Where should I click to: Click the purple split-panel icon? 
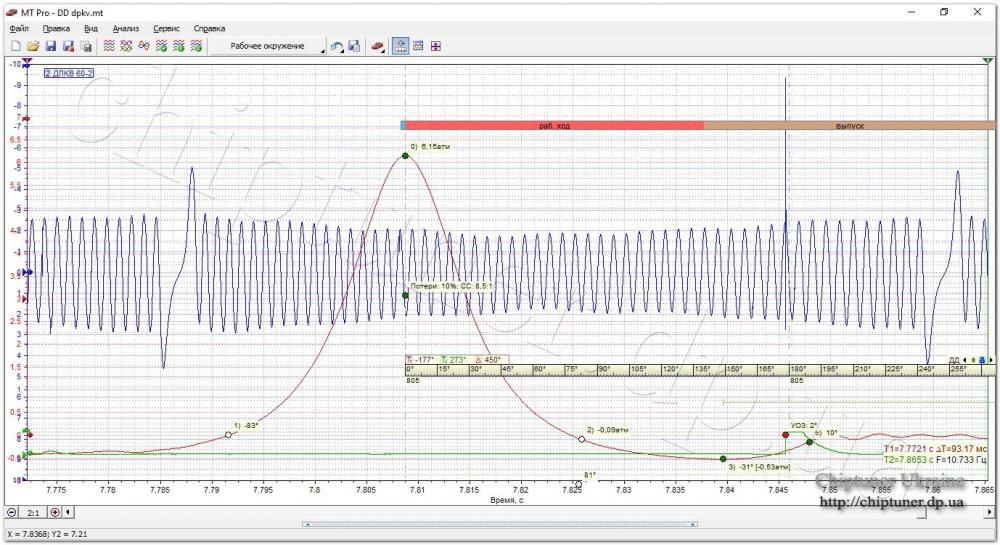point(436,46)
